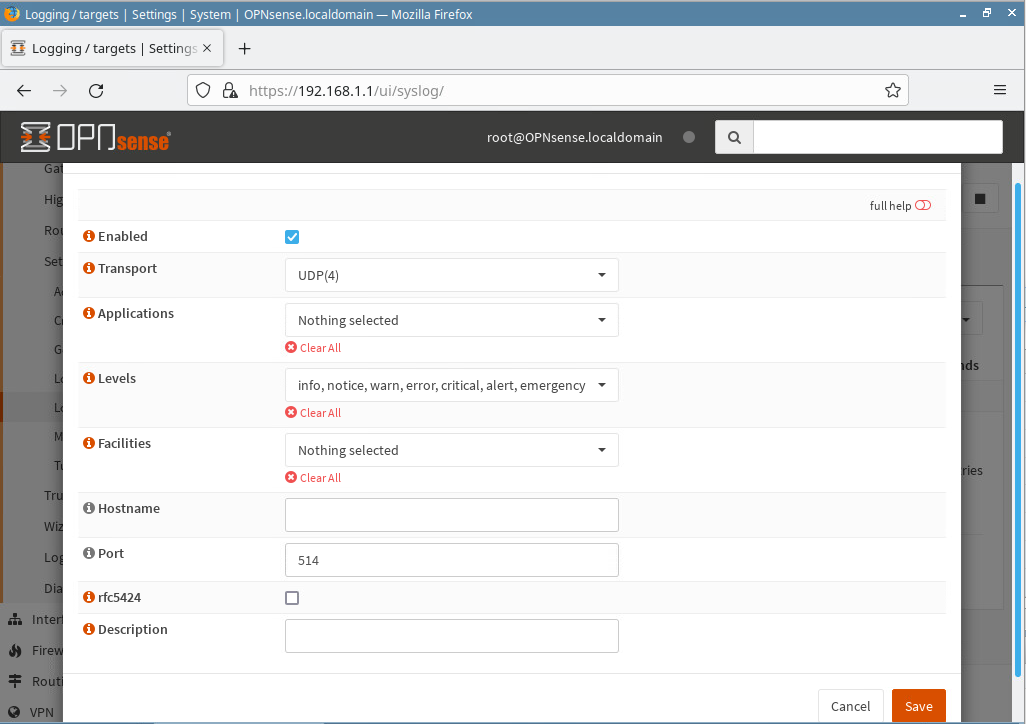This screenshot has width=1026, height=724.
Task: Click the Hostname input field
Action: 451,515
